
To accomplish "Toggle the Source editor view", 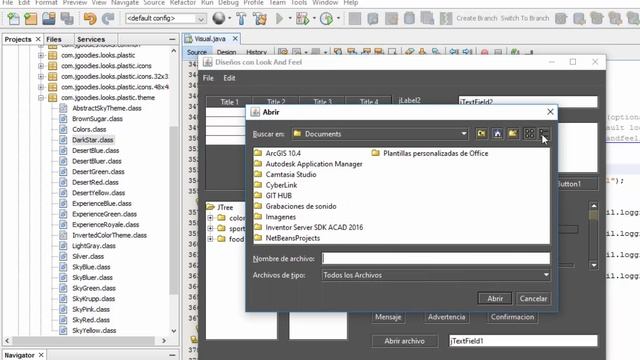I will [x=197, y=52].
